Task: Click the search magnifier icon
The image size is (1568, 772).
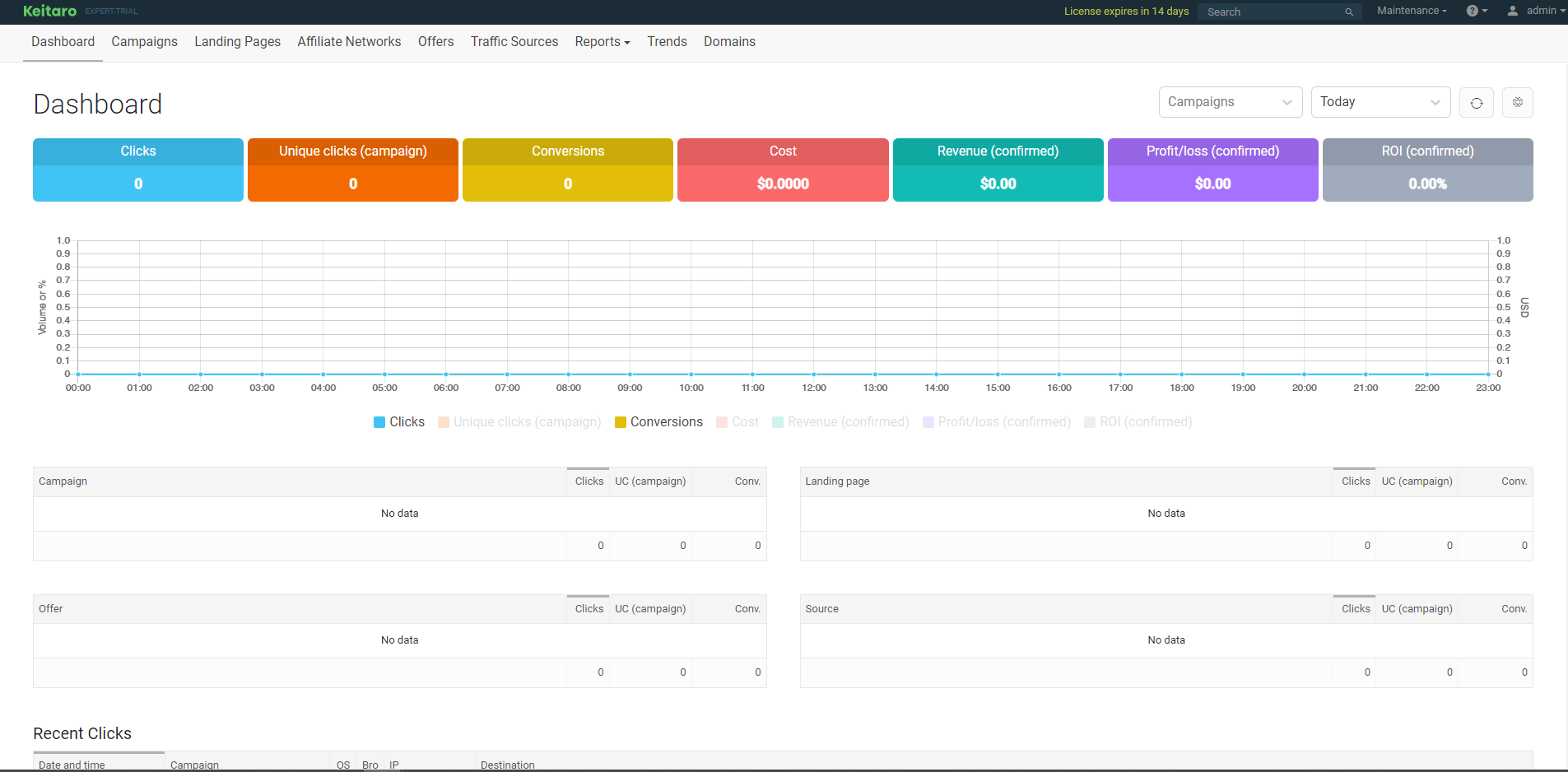Action: click(x=1349, y=12)
